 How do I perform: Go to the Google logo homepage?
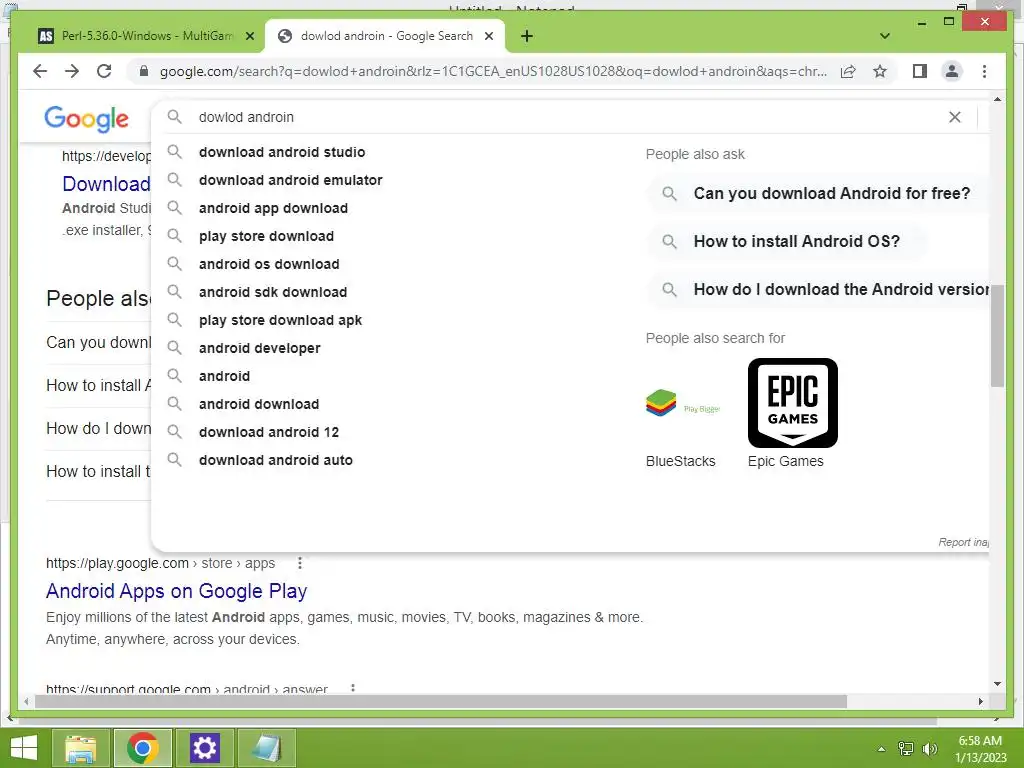tap(86, 118)
